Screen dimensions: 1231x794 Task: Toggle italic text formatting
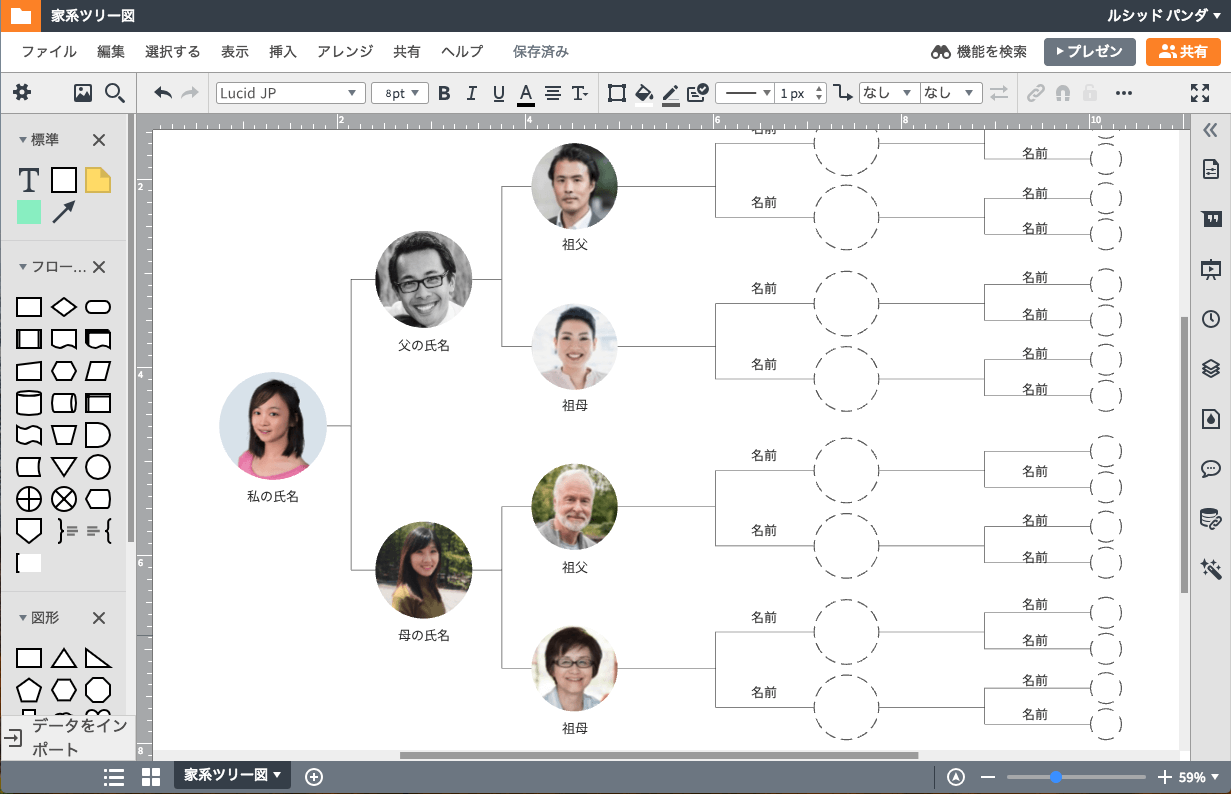tap(472, 93)
